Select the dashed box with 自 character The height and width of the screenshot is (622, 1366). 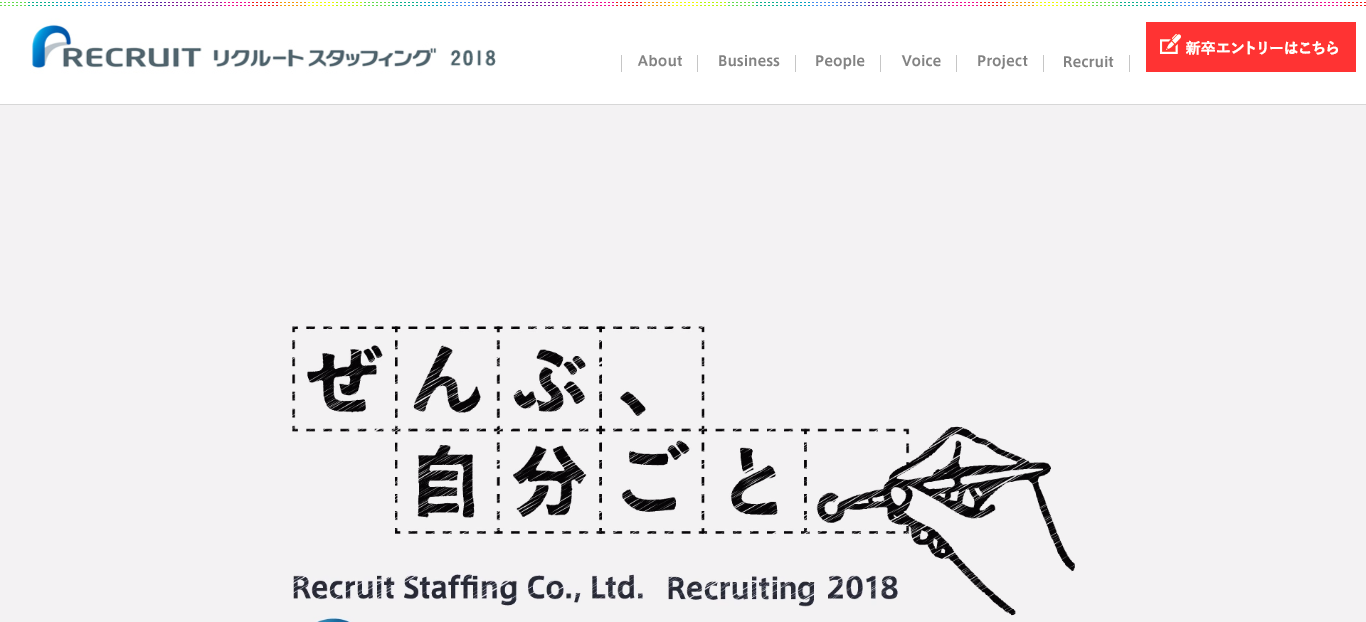pyautogui.click(x=447, y=482)
